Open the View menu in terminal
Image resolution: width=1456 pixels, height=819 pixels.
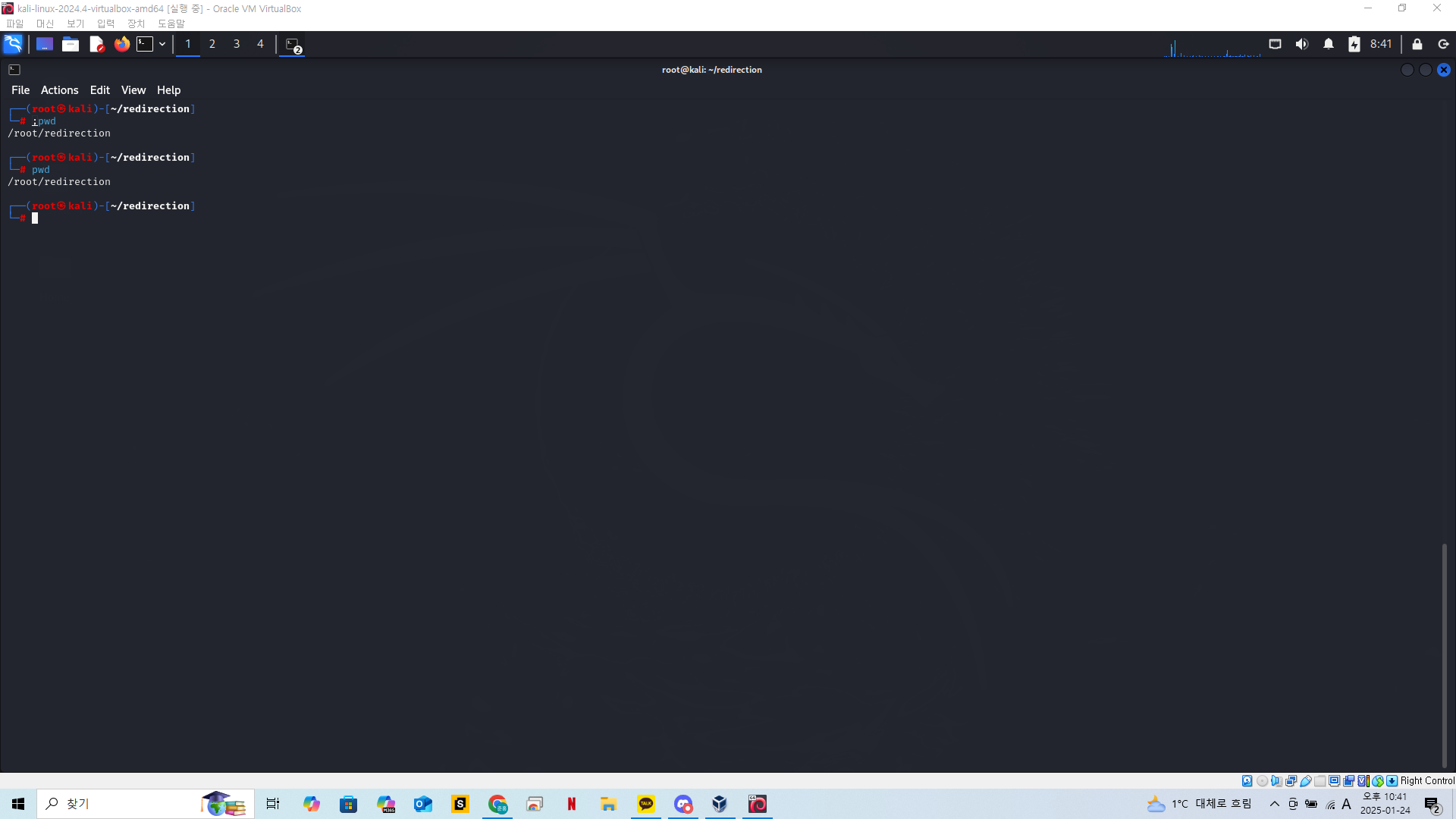[x=133, y=89]
